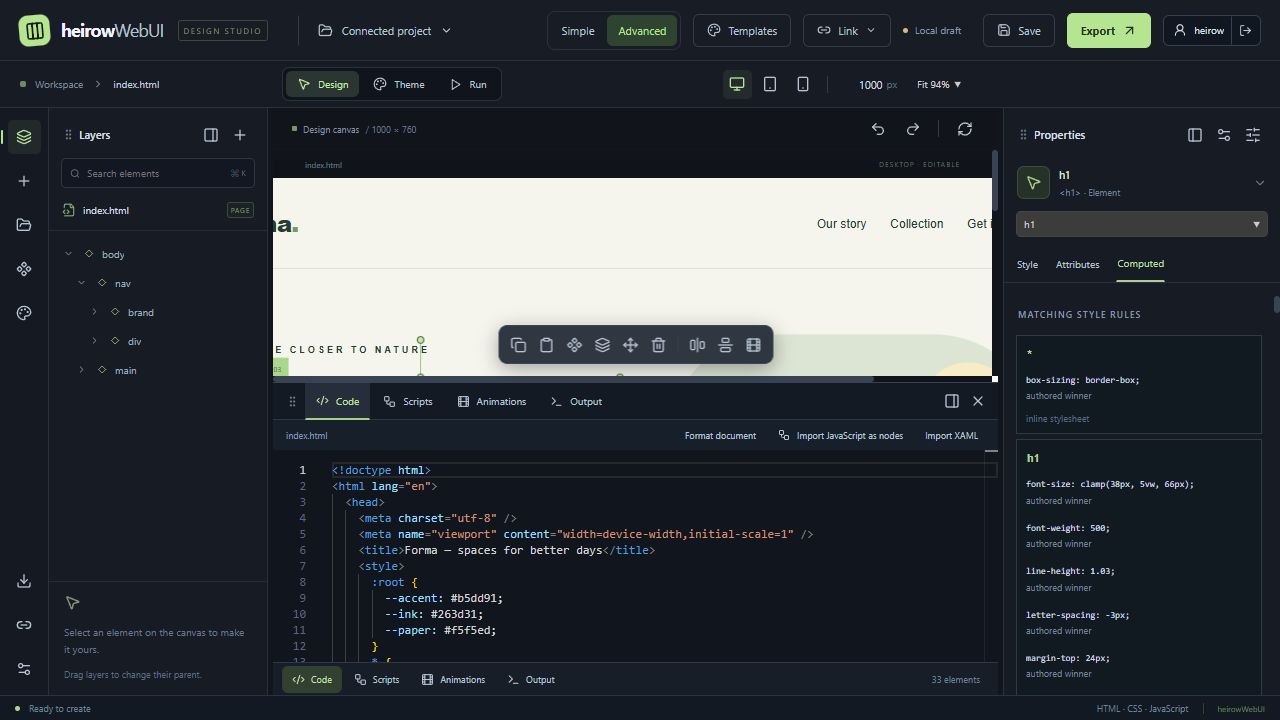Close the code panel
The image size is (1280, 720).
tap(978, 401)
